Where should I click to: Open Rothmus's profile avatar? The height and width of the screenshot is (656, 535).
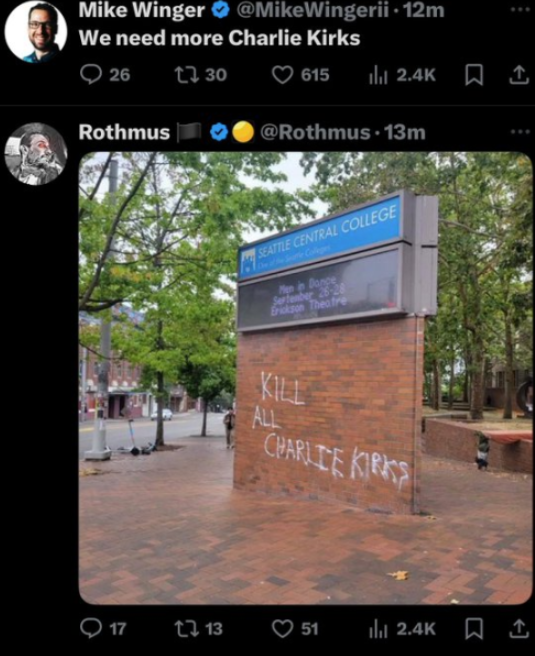[36, 154]
